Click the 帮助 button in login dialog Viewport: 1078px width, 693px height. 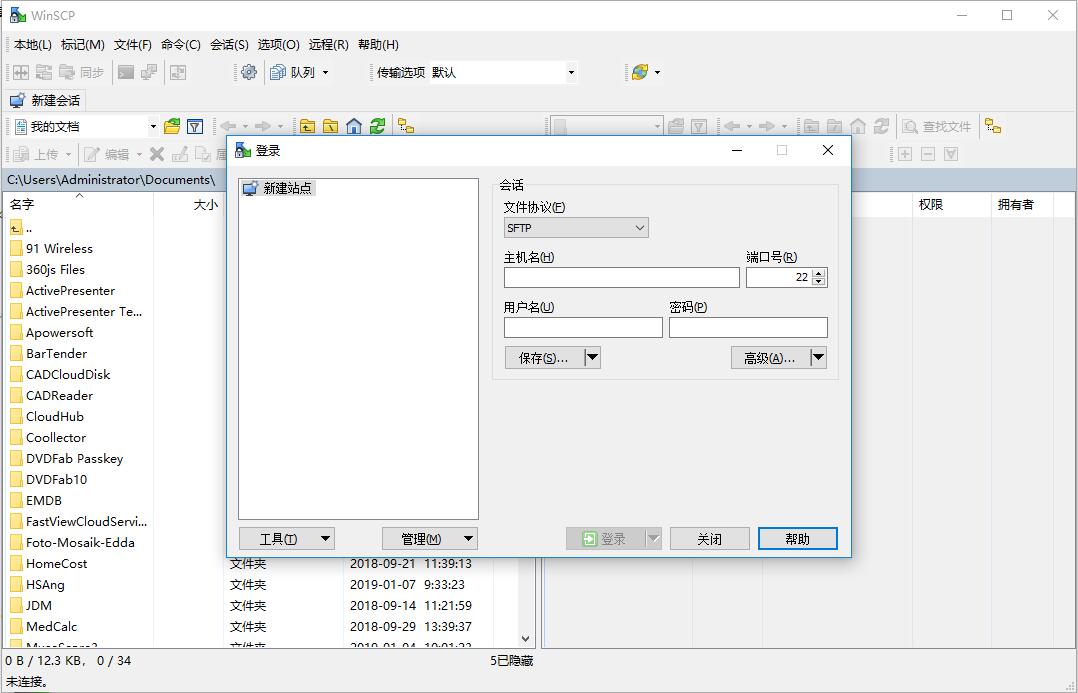point(798,539)
